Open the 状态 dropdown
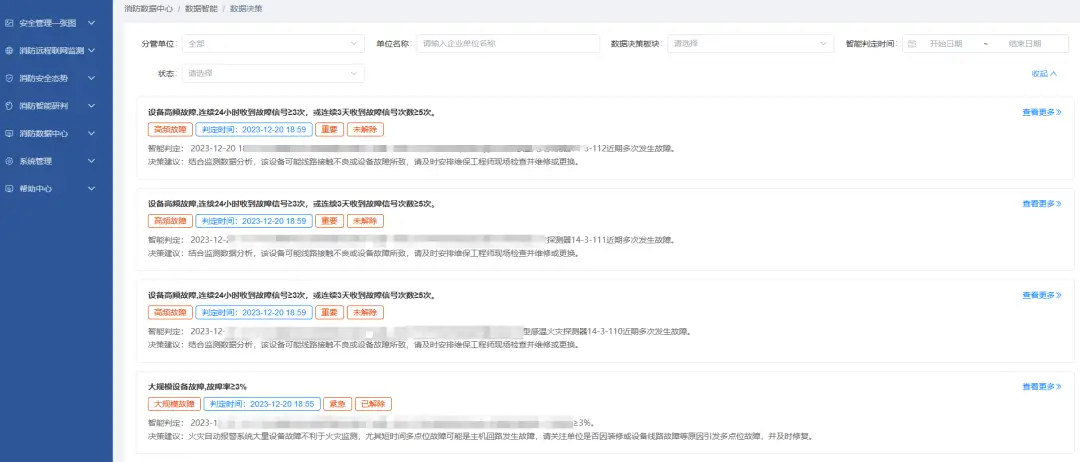Image resolution: width=1080 pixels, height=462 pixels. [x=272, y=73]
